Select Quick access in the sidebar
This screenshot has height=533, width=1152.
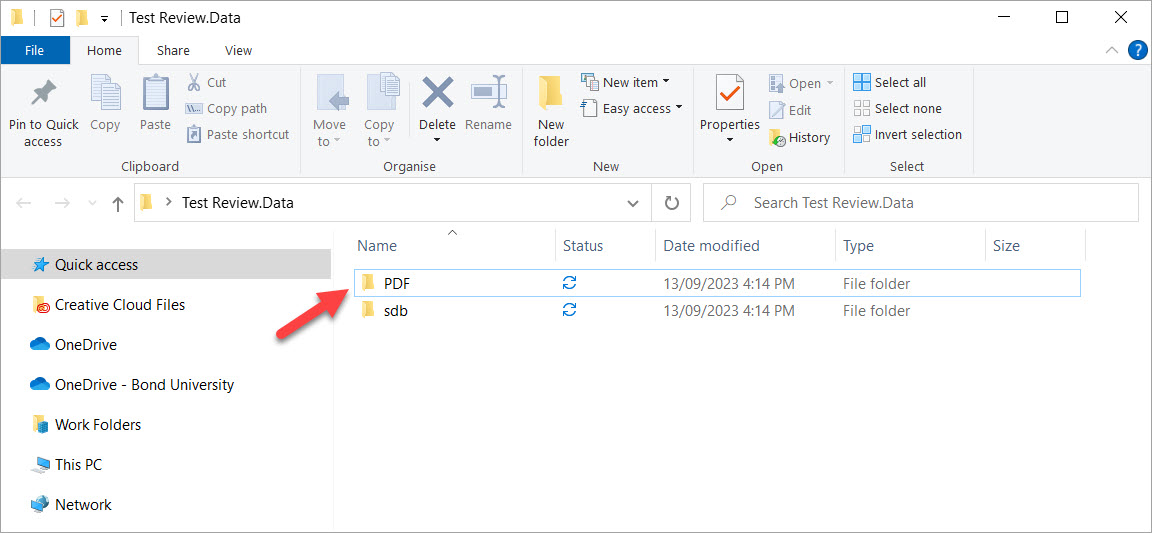point(166,264)
